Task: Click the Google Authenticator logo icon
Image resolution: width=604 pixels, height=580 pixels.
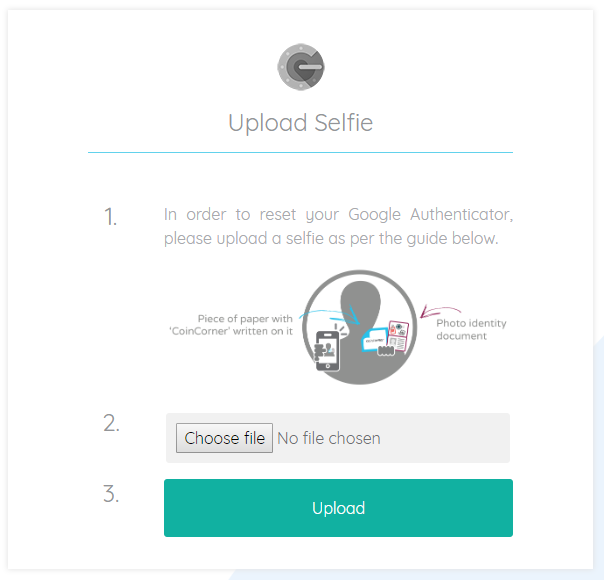Action: coord(301,67)
